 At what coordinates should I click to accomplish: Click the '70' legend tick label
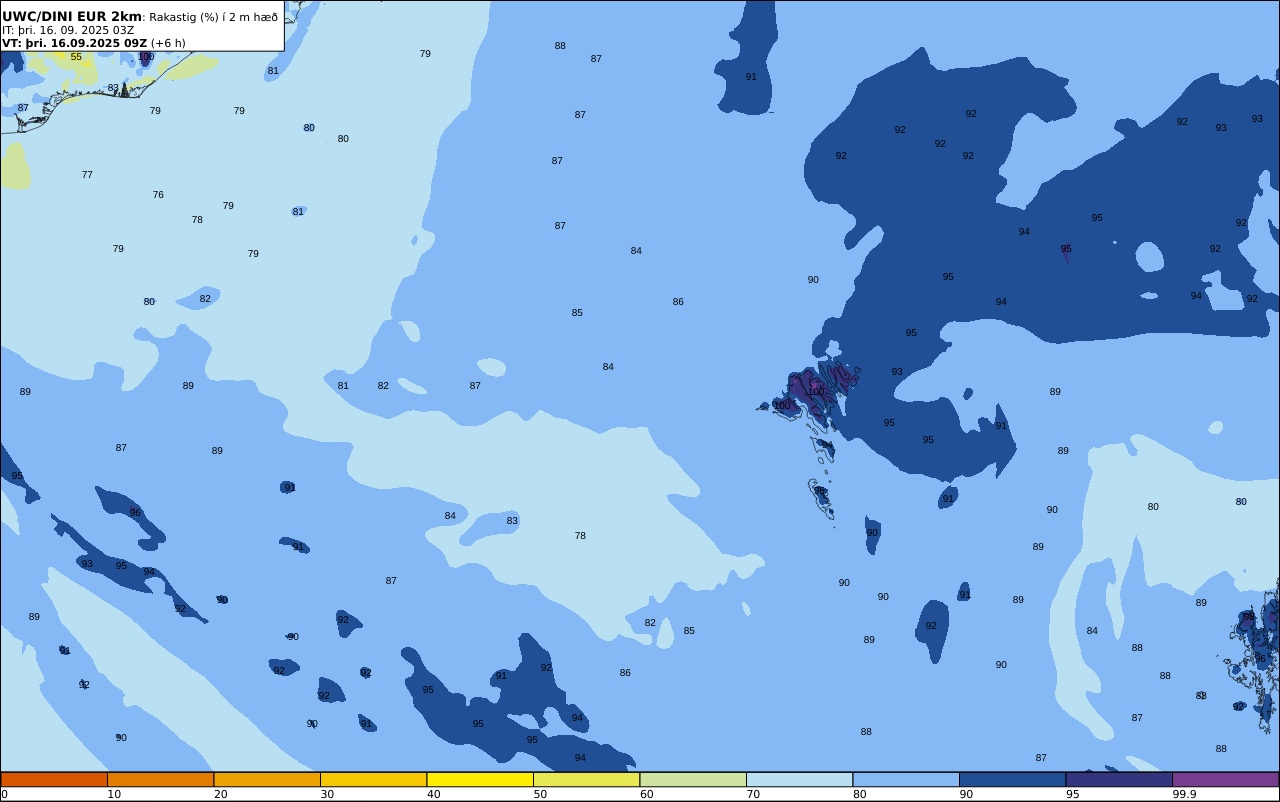[753, 794]
